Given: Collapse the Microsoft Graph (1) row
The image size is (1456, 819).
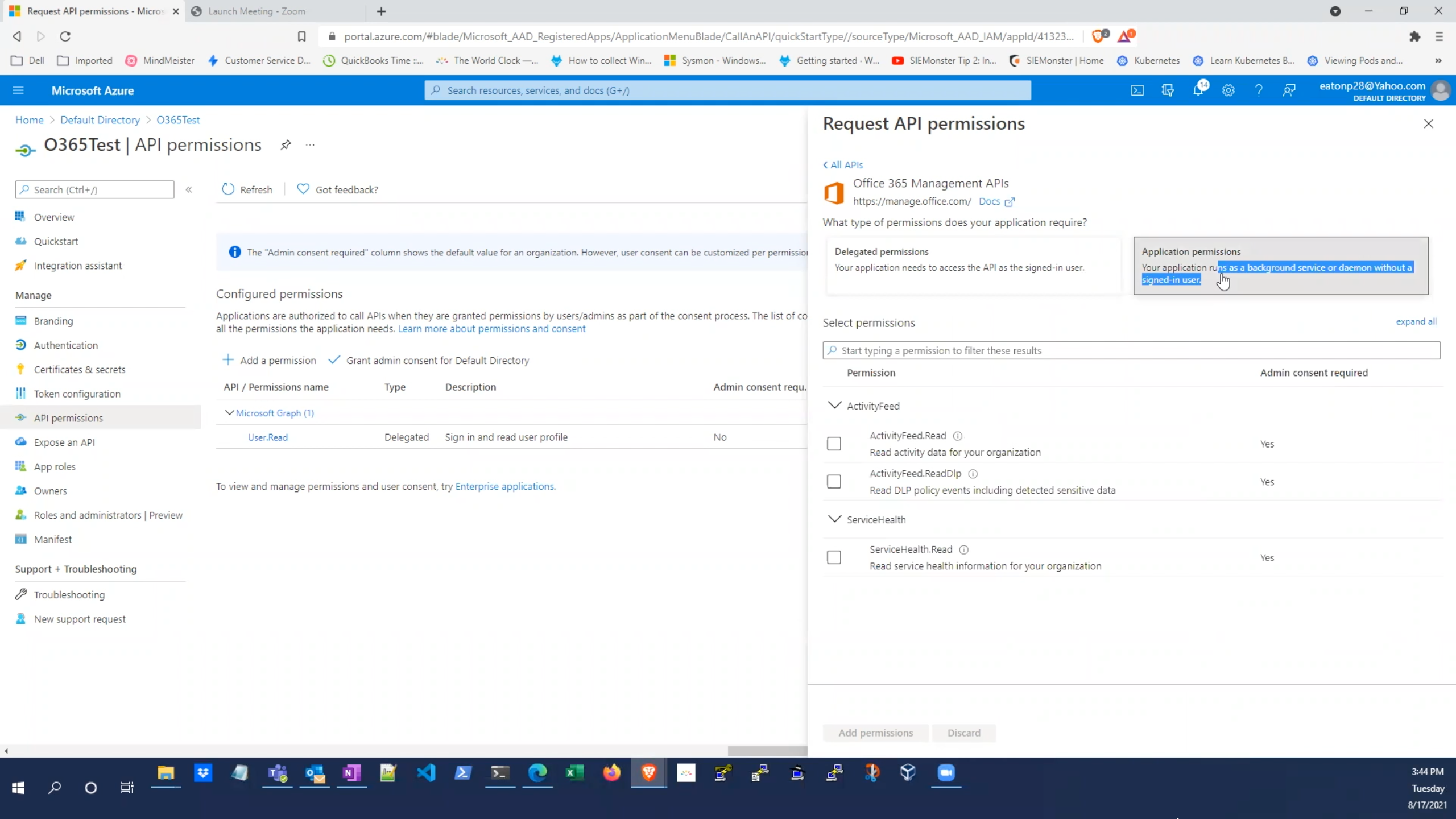Looking at the screenshot, I should [229, 413].
